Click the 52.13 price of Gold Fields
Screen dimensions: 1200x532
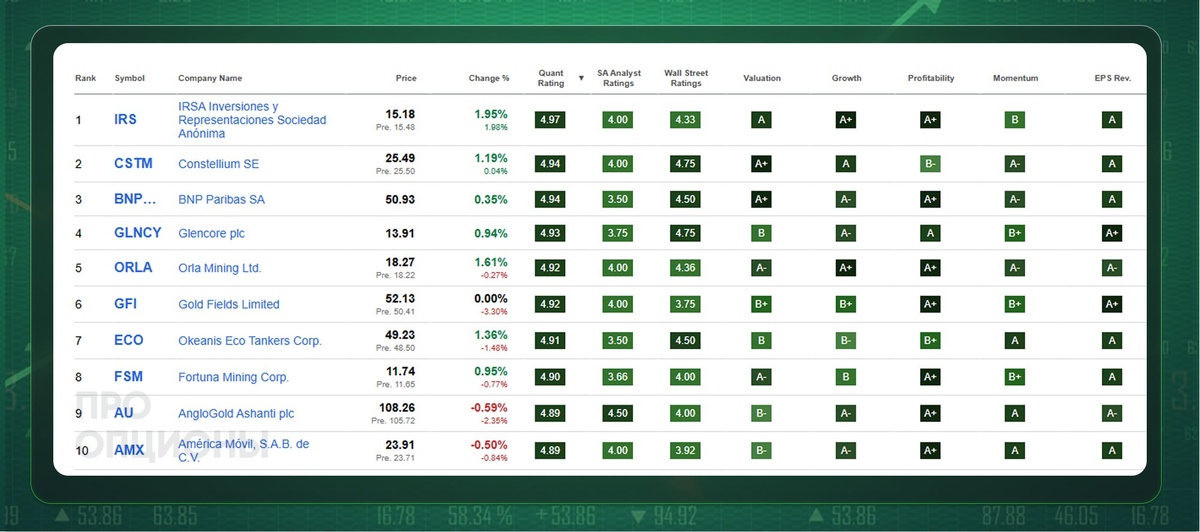(x=402, y=299)
